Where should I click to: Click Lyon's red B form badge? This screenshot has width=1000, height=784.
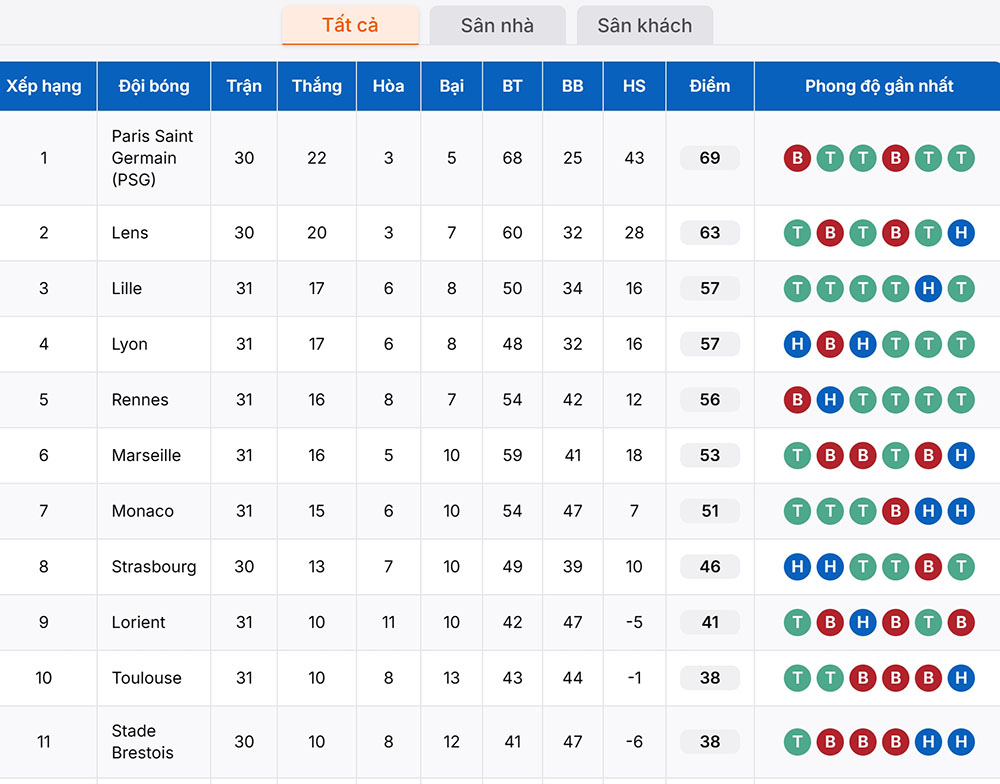click(x=830, y=344)
